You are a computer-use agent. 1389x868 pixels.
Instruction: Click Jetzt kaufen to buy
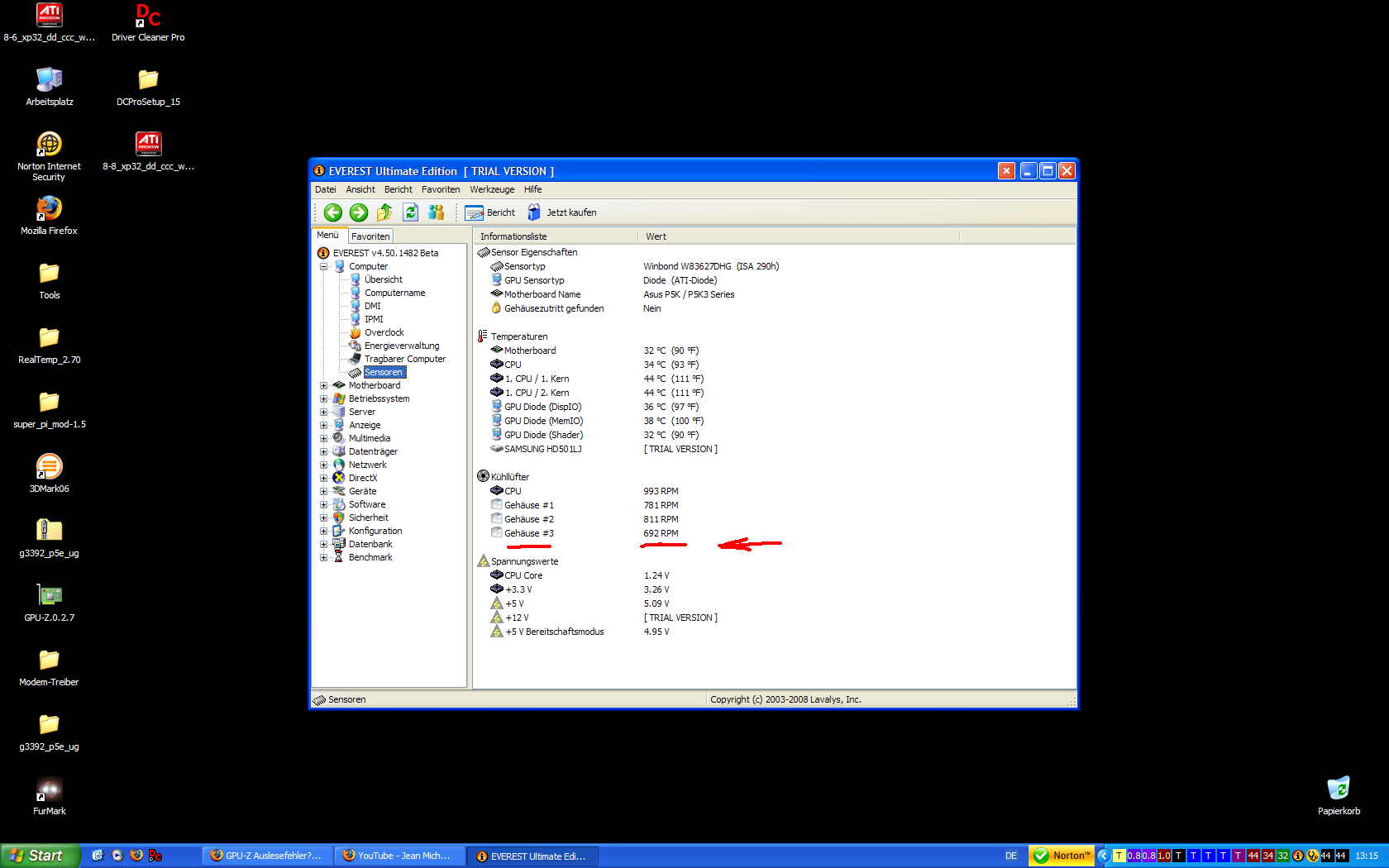pos(562,212)
